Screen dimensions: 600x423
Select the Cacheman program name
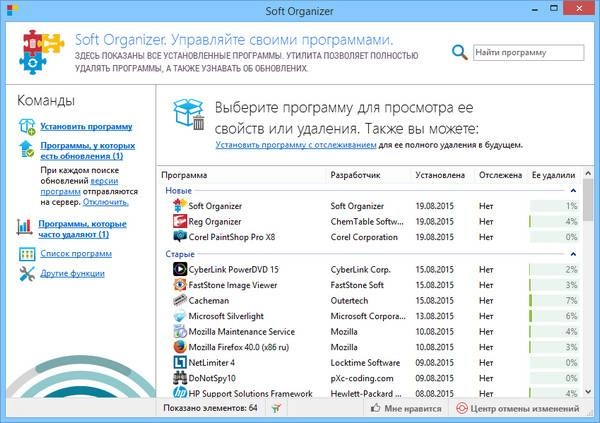click(x=209, y=301)
